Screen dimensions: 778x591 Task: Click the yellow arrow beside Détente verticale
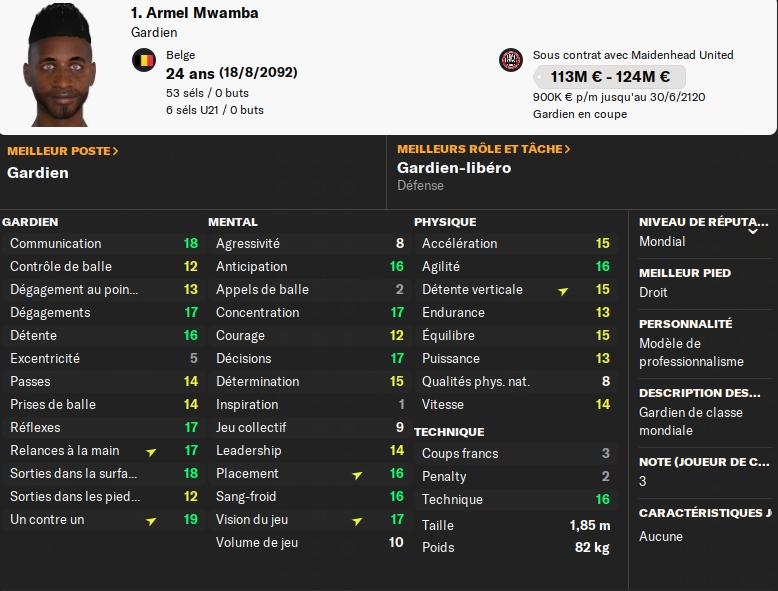pos(563,290)
